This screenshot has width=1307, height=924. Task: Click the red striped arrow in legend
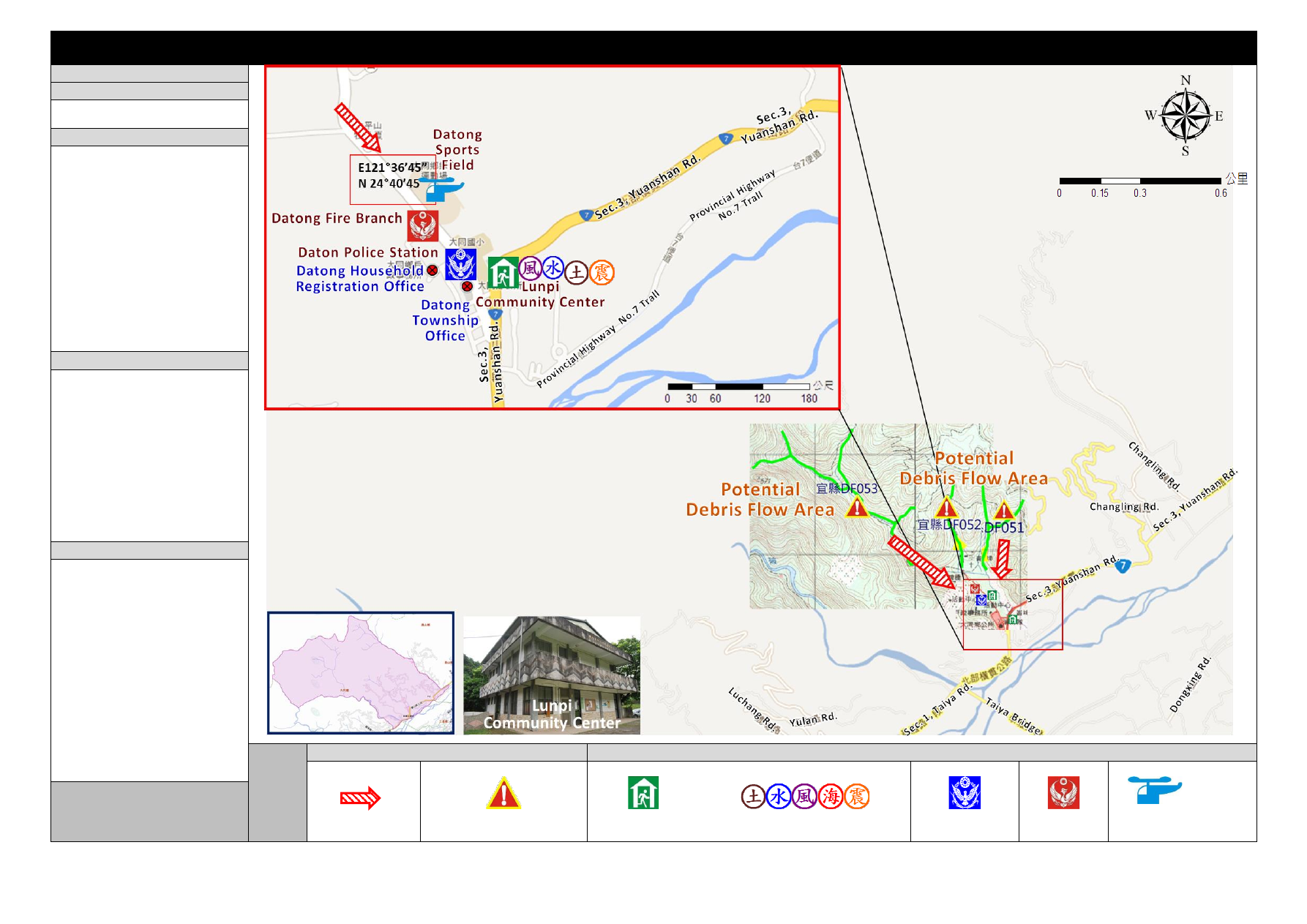pos(361,798)
